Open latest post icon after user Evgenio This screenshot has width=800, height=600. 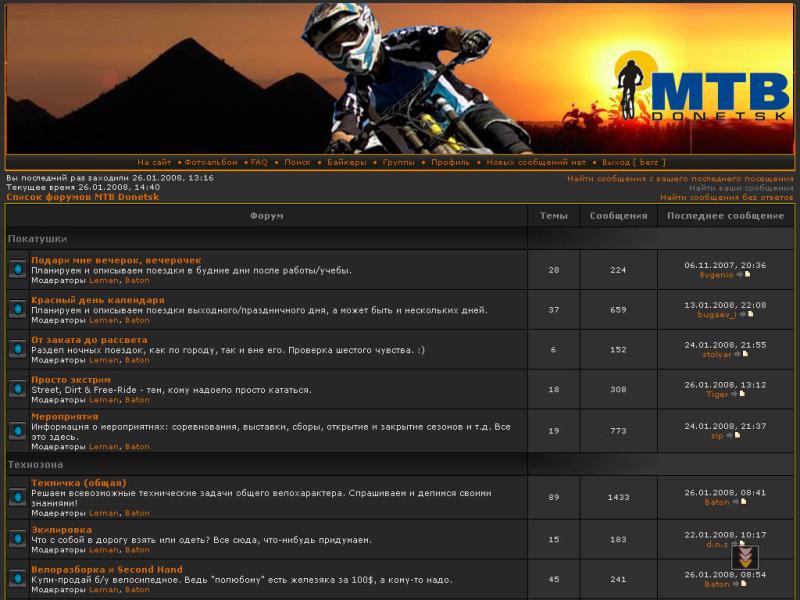click(x=743, y=274)
